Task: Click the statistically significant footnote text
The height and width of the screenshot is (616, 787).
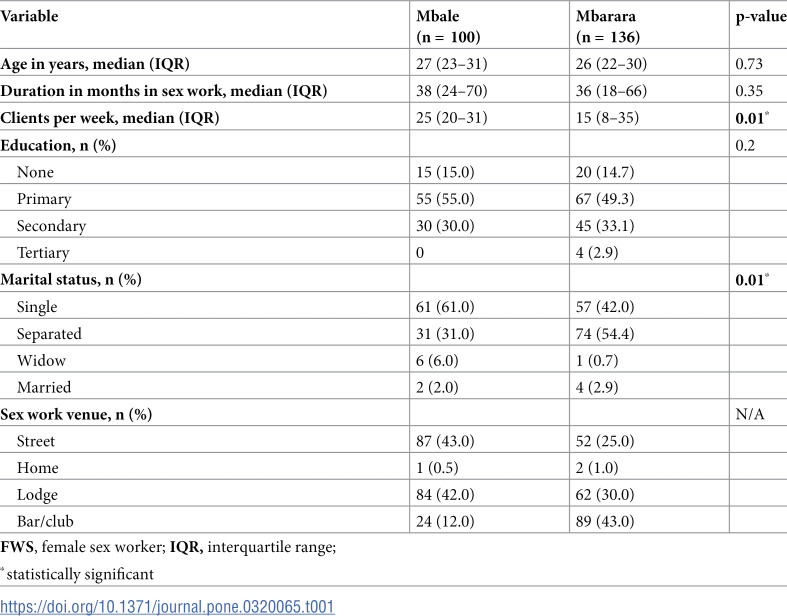Action: tap(80, 574)
